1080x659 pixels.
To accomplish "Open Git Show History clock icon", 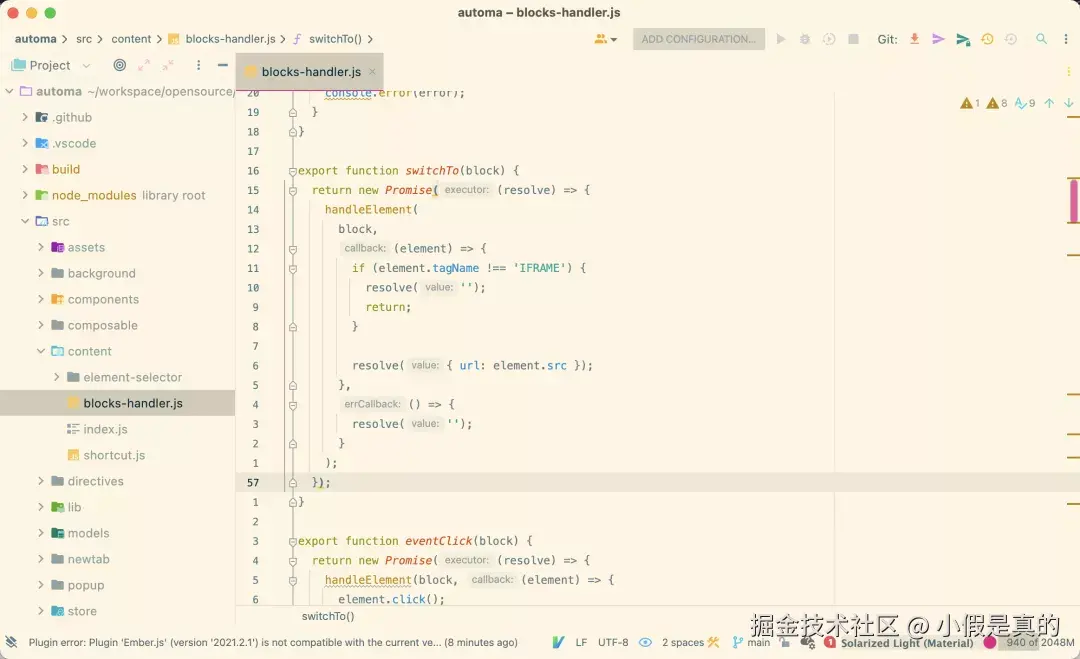I will [987, 39].
